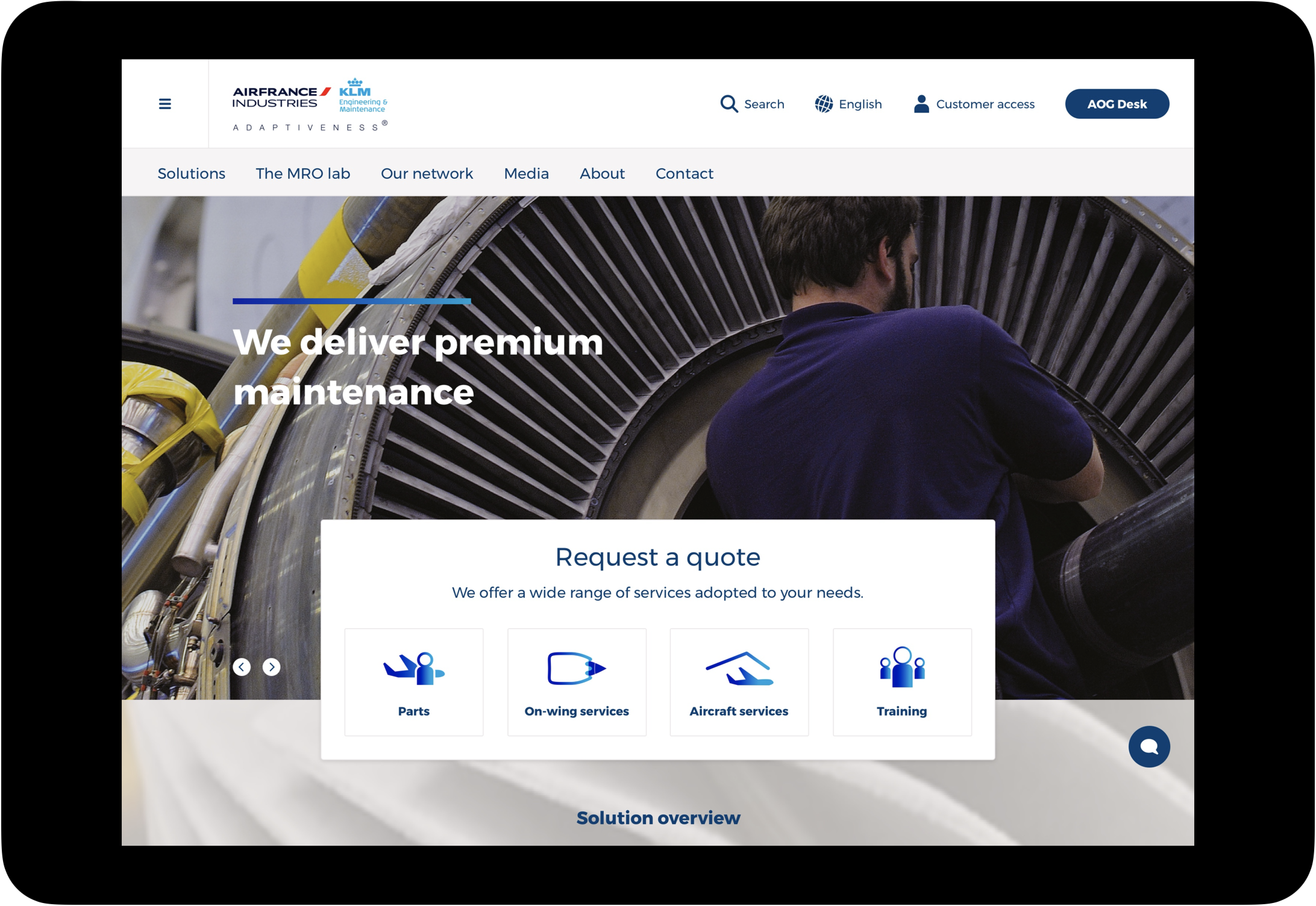This screenshot has width=1316, height=906.
Task: Click the Aircraft services hangar icon
Action: click(x=739, y=668)
